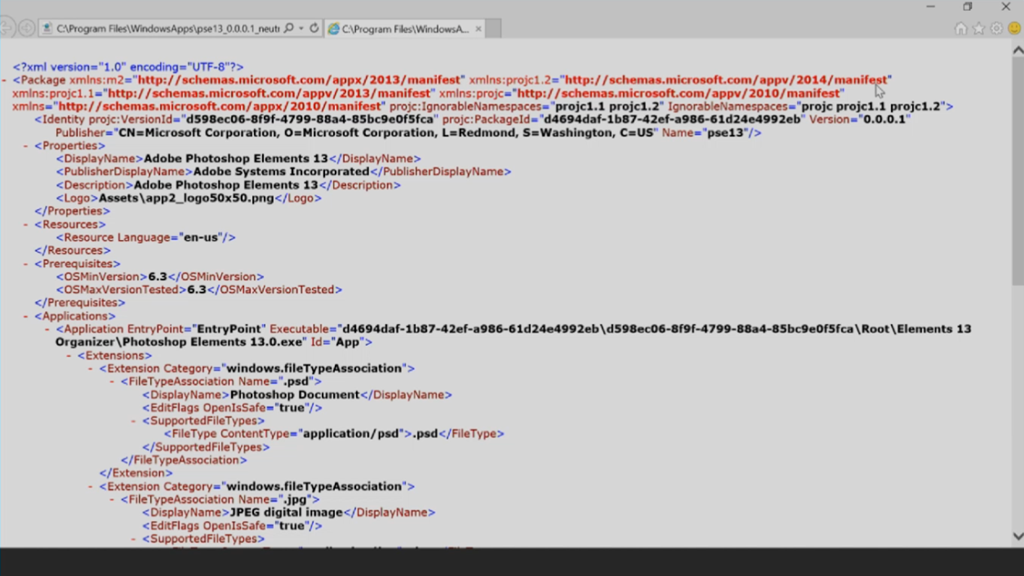Restore down the browser window
Image resolution: width=1024 pixels, height=576 pixels.
pos(968,7)
